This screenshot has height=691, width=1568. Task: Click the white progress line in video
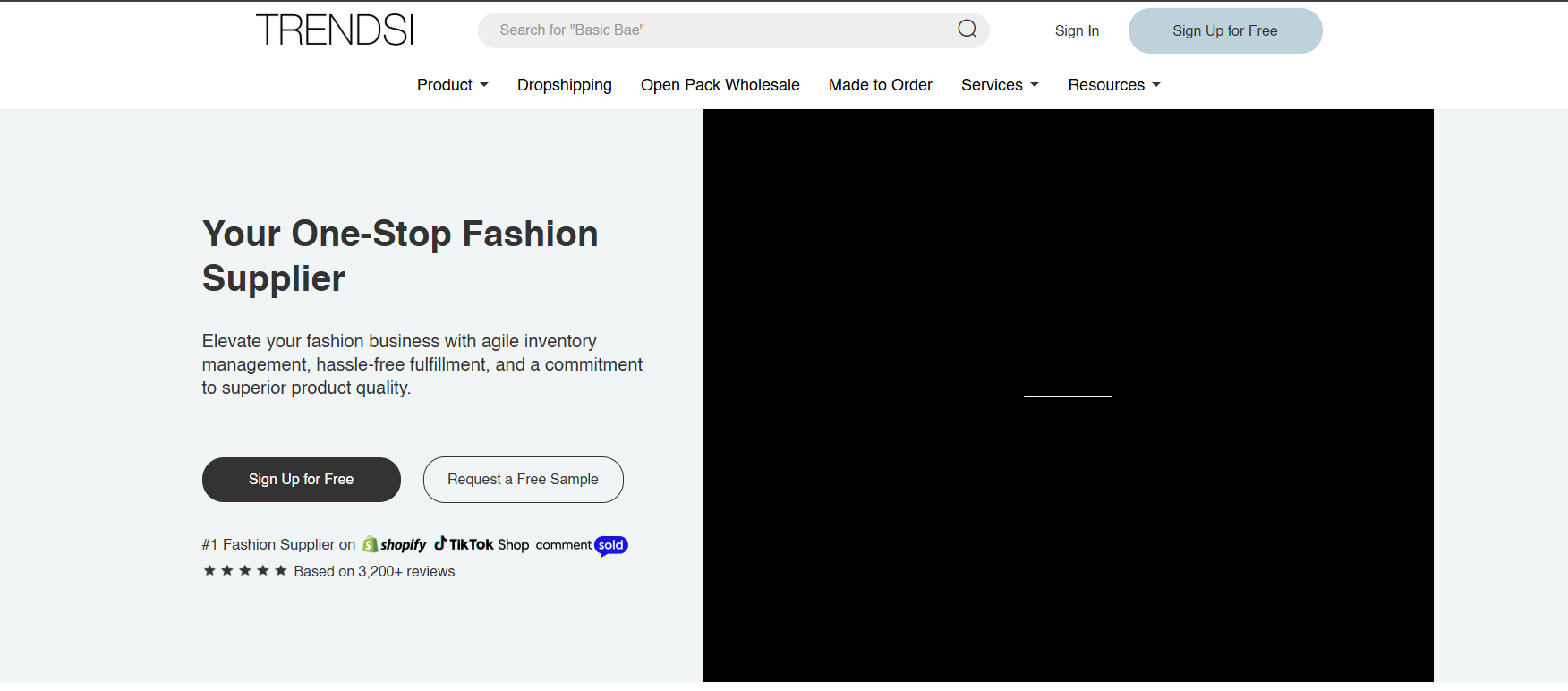tap(1068, 396)
